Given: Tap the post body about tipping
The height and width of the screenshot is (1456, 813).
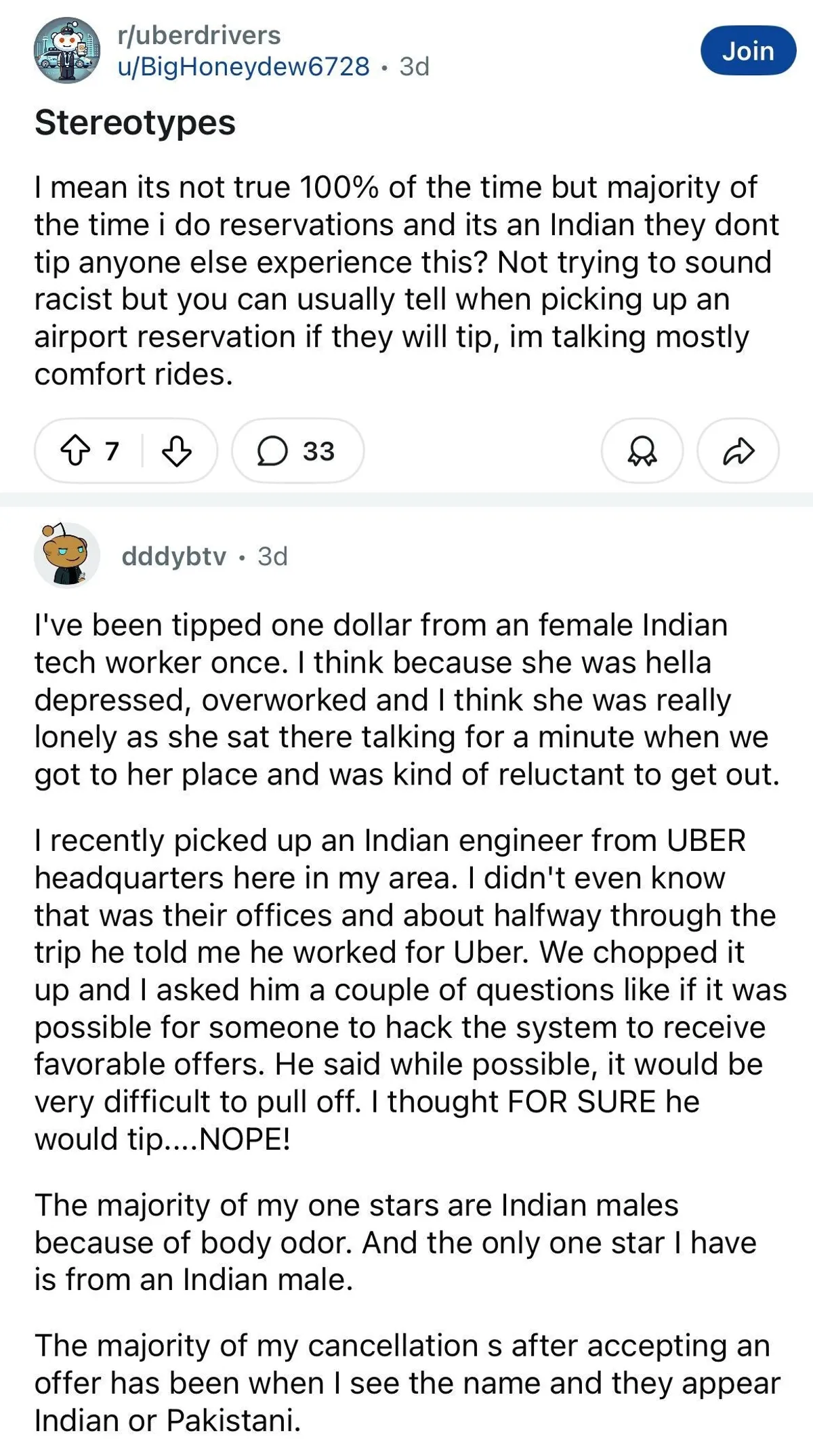Looking at the screenshot, I should [406, 280].
